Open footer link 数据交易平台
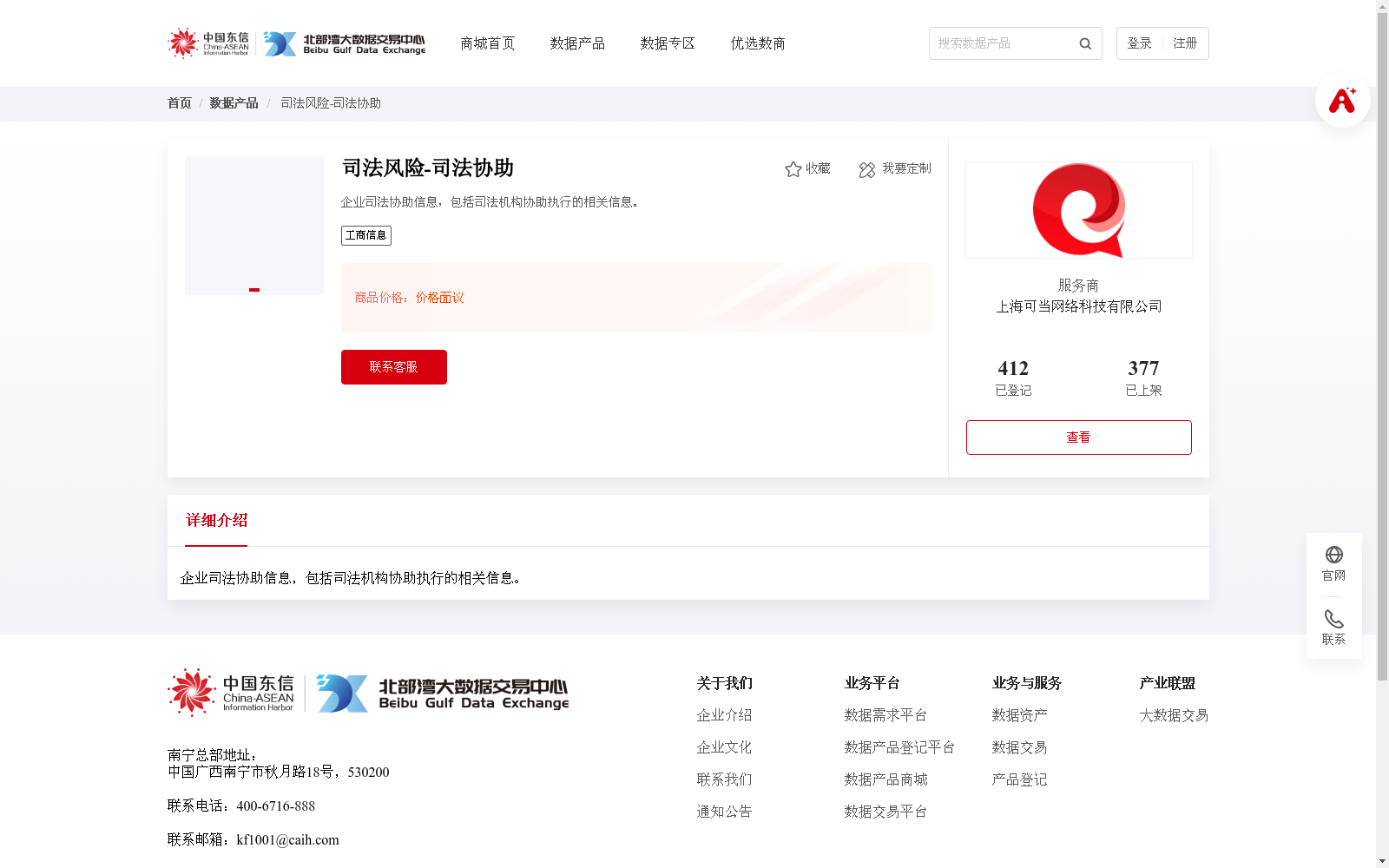1389x868 pixels. 885,812
